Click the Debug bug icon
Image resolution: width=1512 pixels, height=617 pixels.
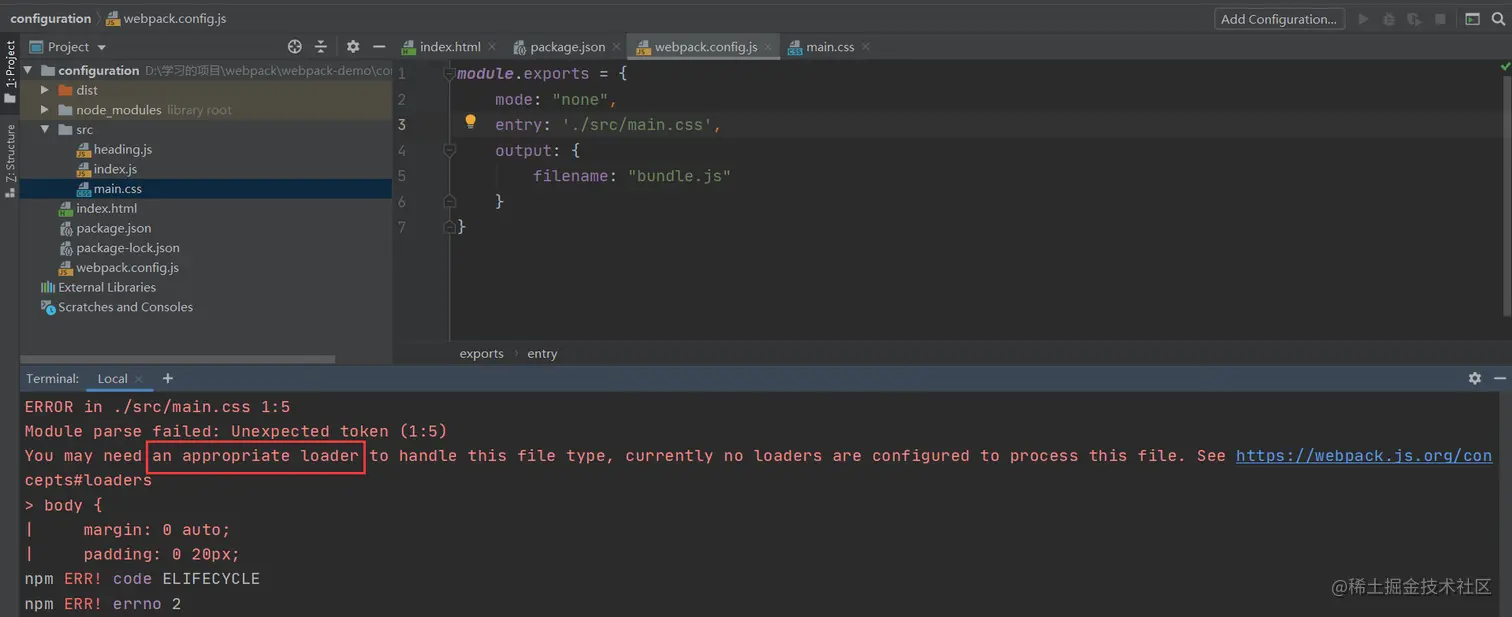click(x=1389, y=19)
